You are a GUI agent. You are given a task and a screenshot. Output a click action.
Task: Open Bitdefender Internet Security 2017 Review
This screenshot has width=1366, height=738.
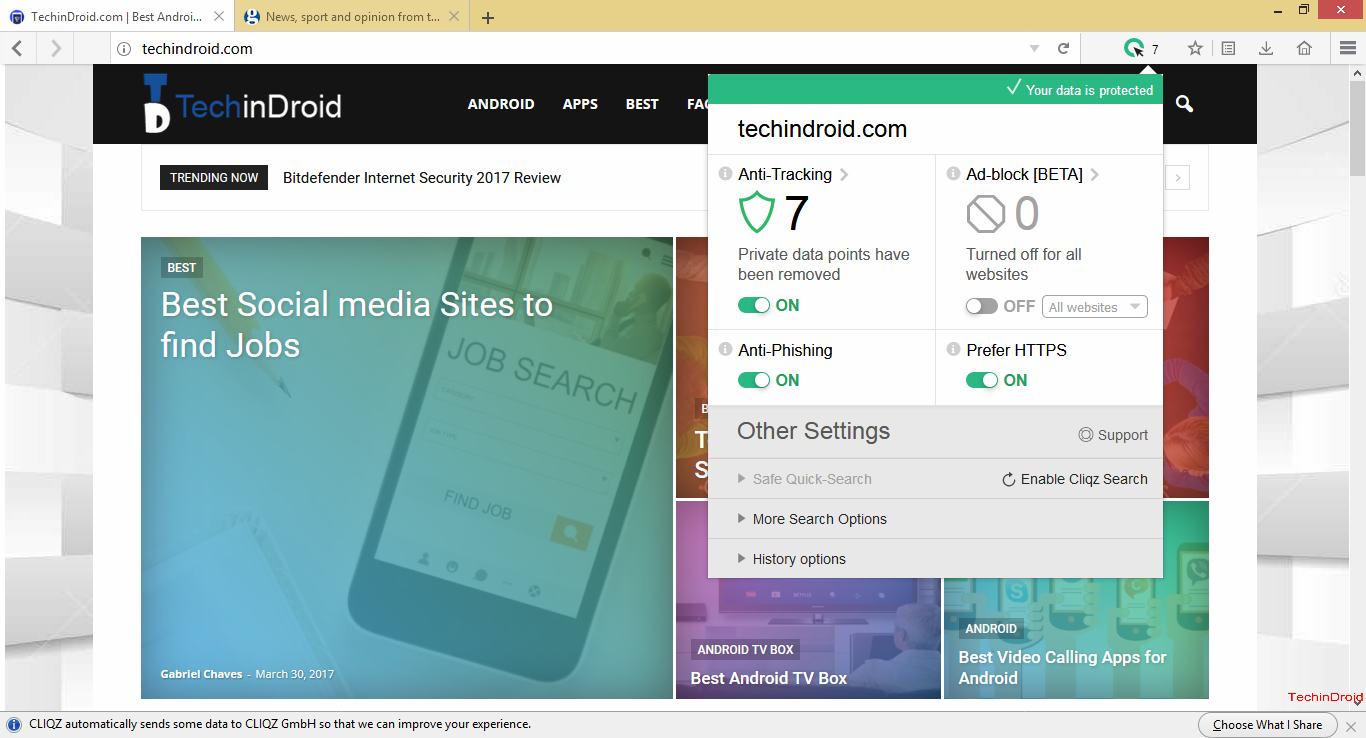click(422, 178)
